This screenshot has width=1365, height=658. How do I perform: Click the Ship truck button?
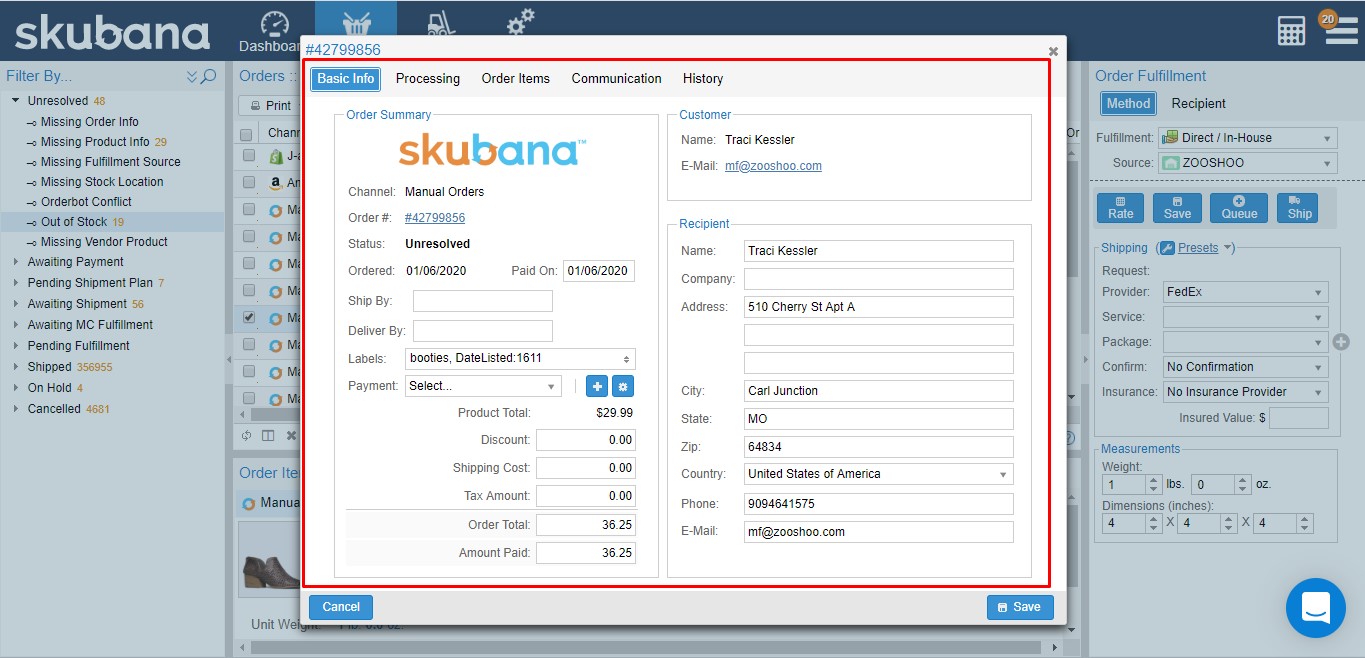click(x=1297, y=208)
